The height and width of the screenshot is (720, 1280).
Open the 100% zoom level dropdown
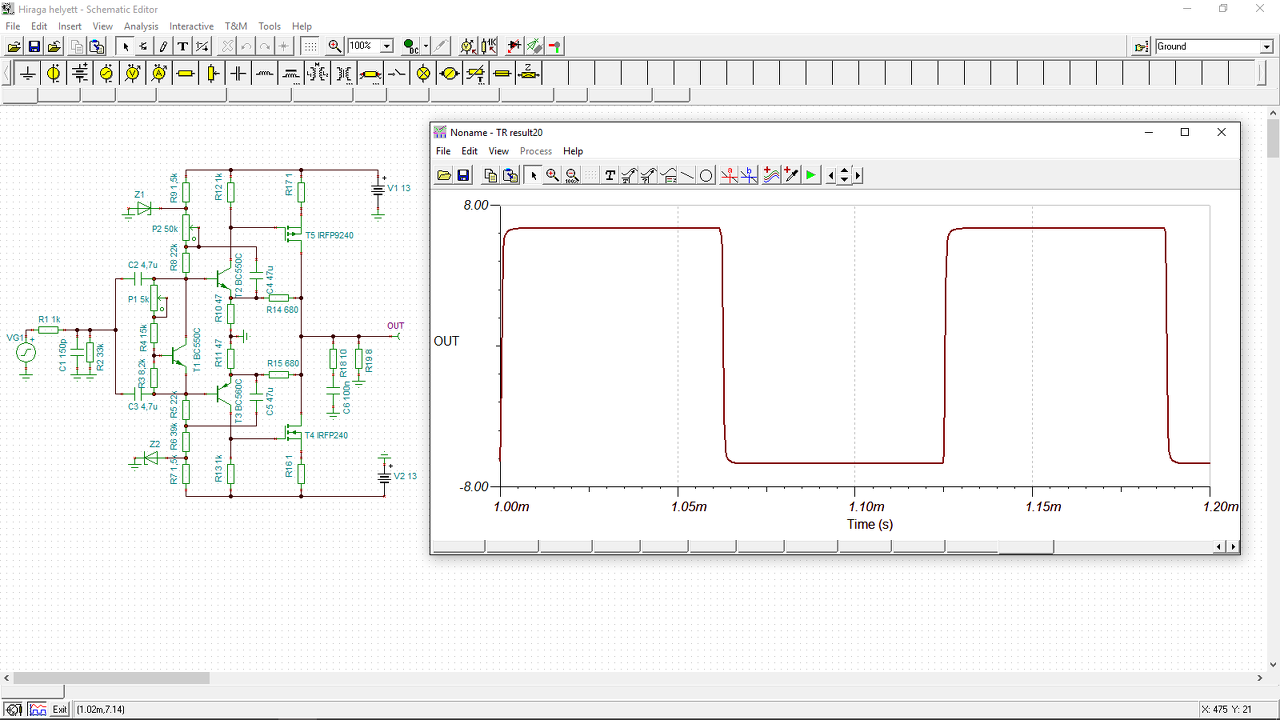pos(386,46)
